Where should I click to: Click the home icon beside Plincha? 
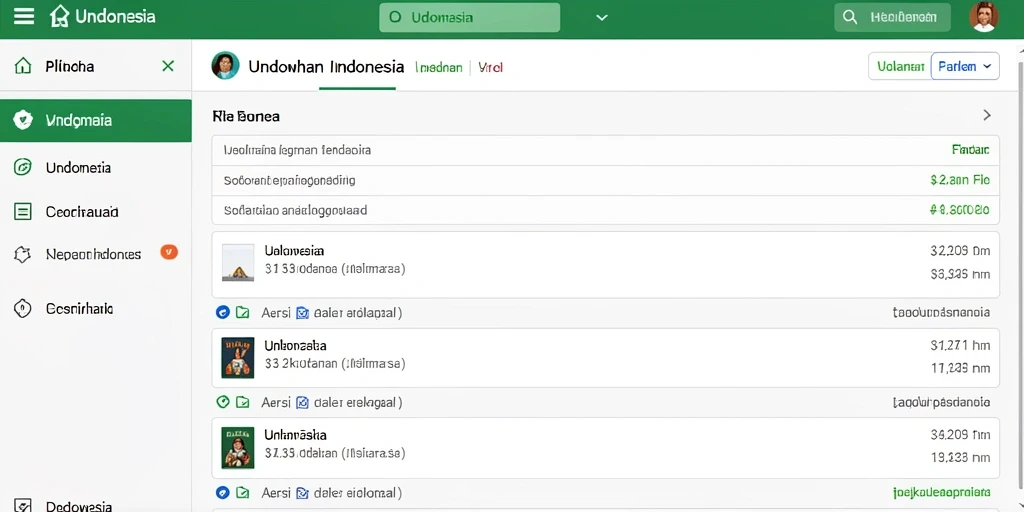click(23, 66)
